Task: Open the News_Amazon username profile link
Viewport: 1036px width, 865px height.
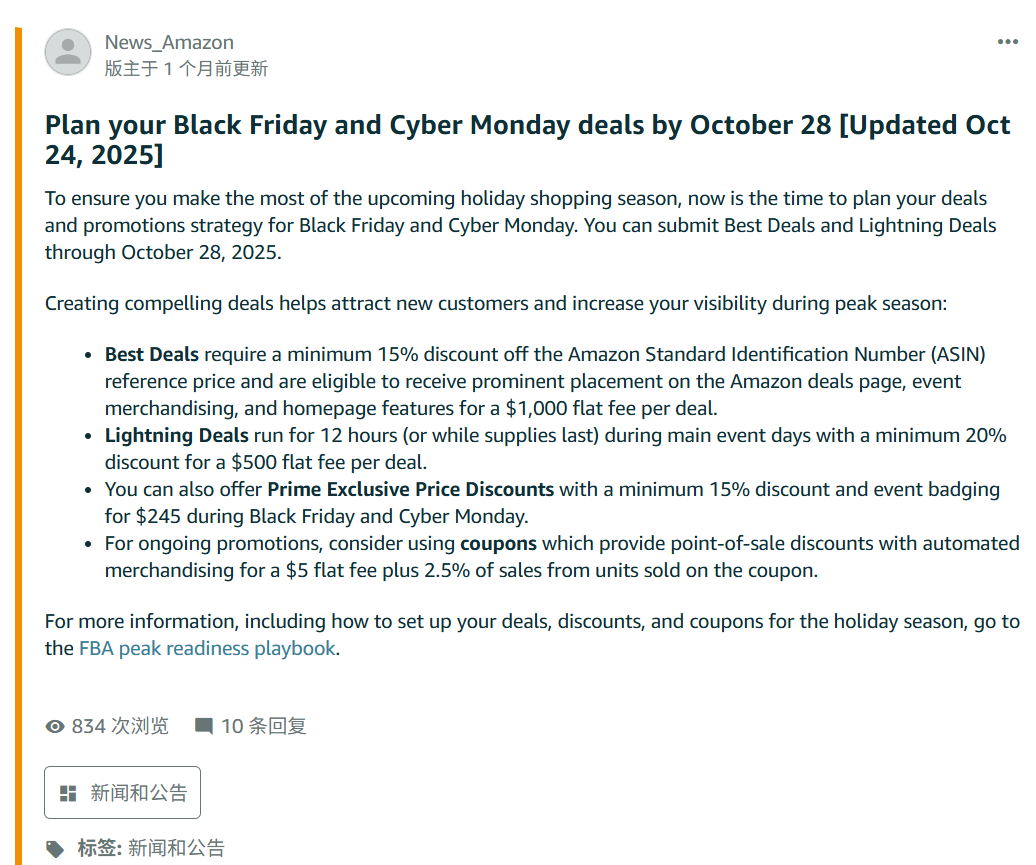Action: point(169,42)
